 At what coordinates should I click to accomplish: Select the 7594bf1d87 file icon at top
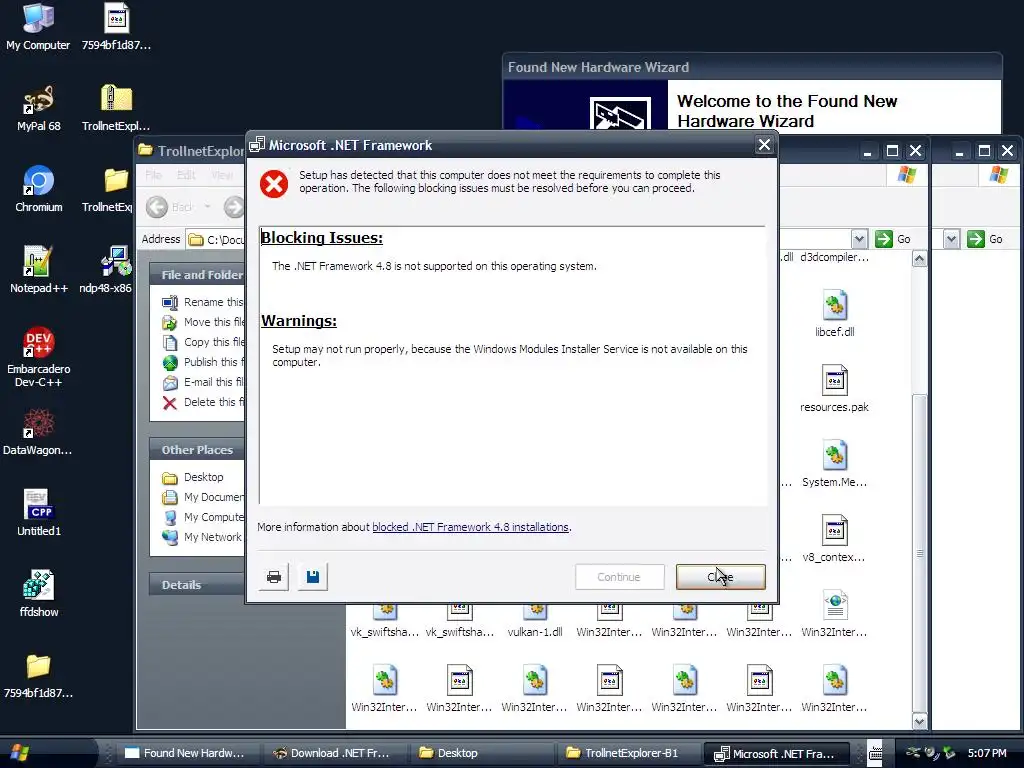tap(116, 26)
